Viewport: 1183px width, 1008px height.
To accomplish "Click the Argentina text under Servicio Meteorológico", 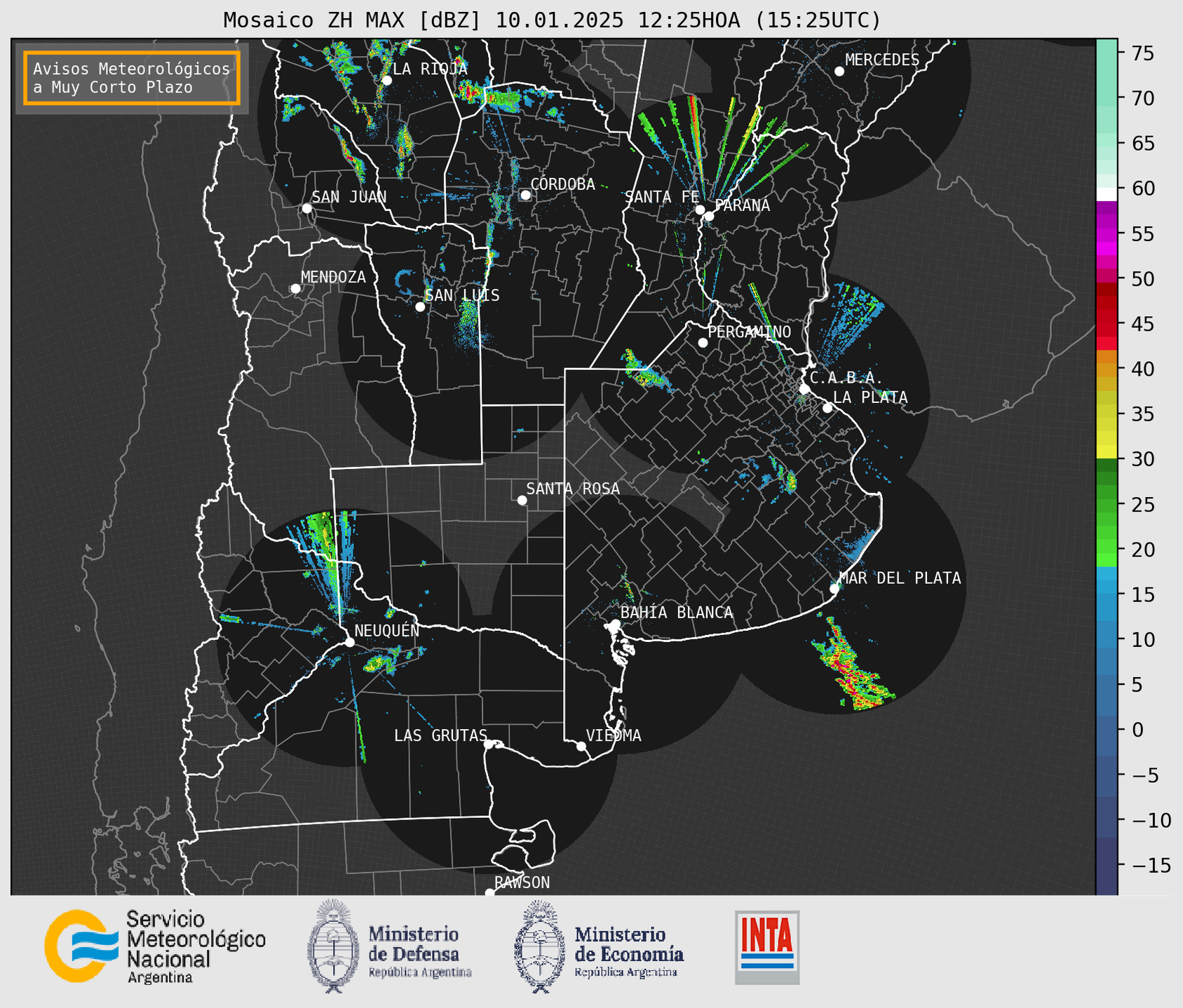I will click(160, 978).
